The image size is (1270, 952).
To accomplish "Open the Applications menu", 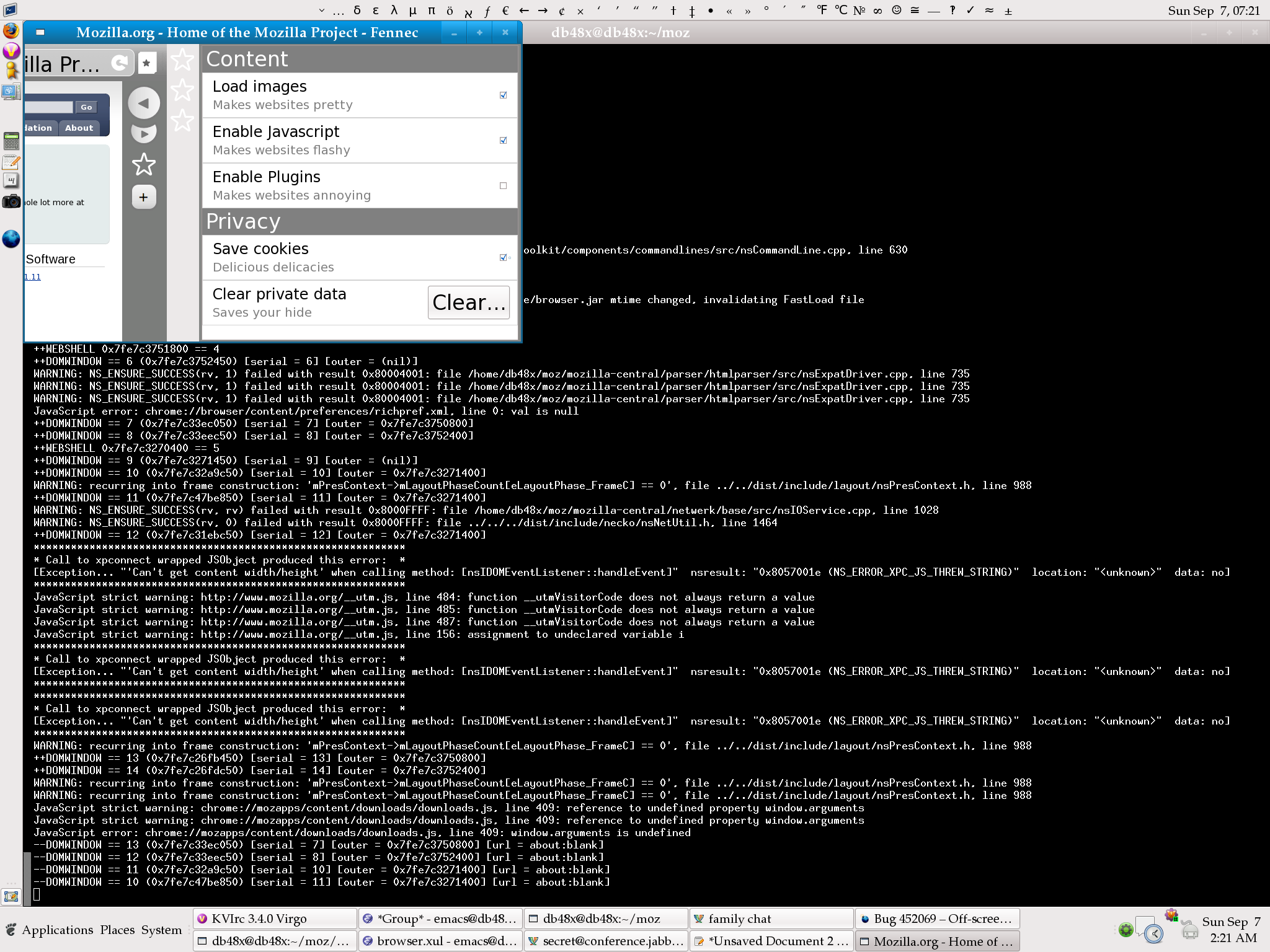I will click(x=57, y=930).
